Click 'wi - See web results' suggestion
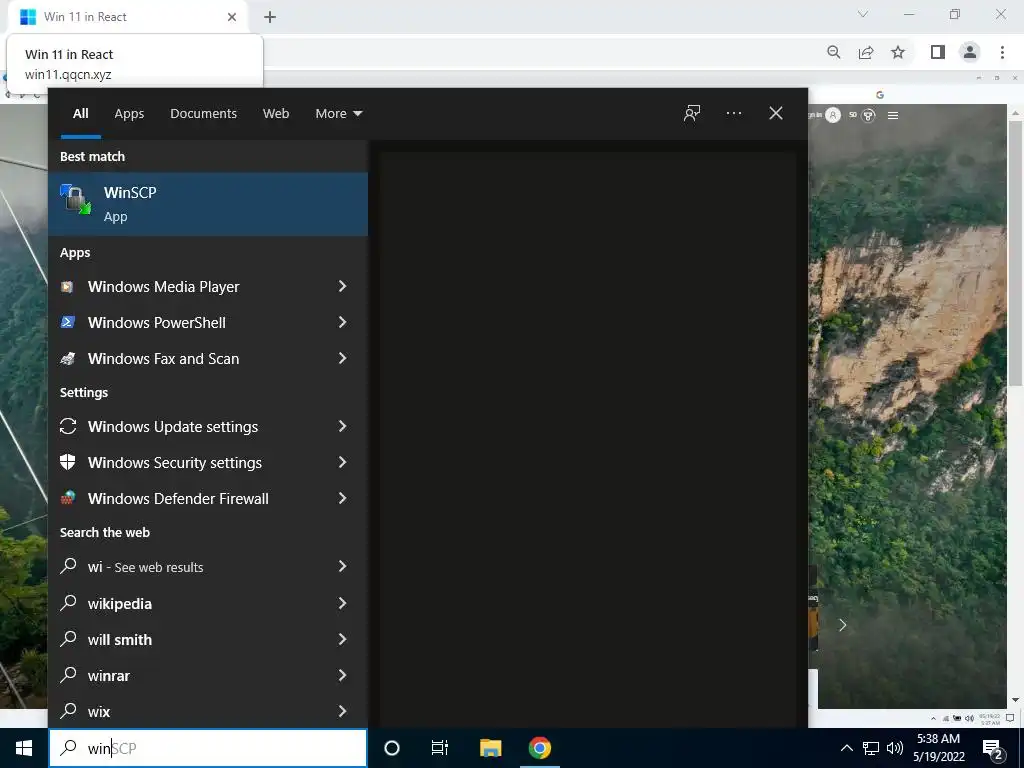1024x768 pixels. pos(208,566)
